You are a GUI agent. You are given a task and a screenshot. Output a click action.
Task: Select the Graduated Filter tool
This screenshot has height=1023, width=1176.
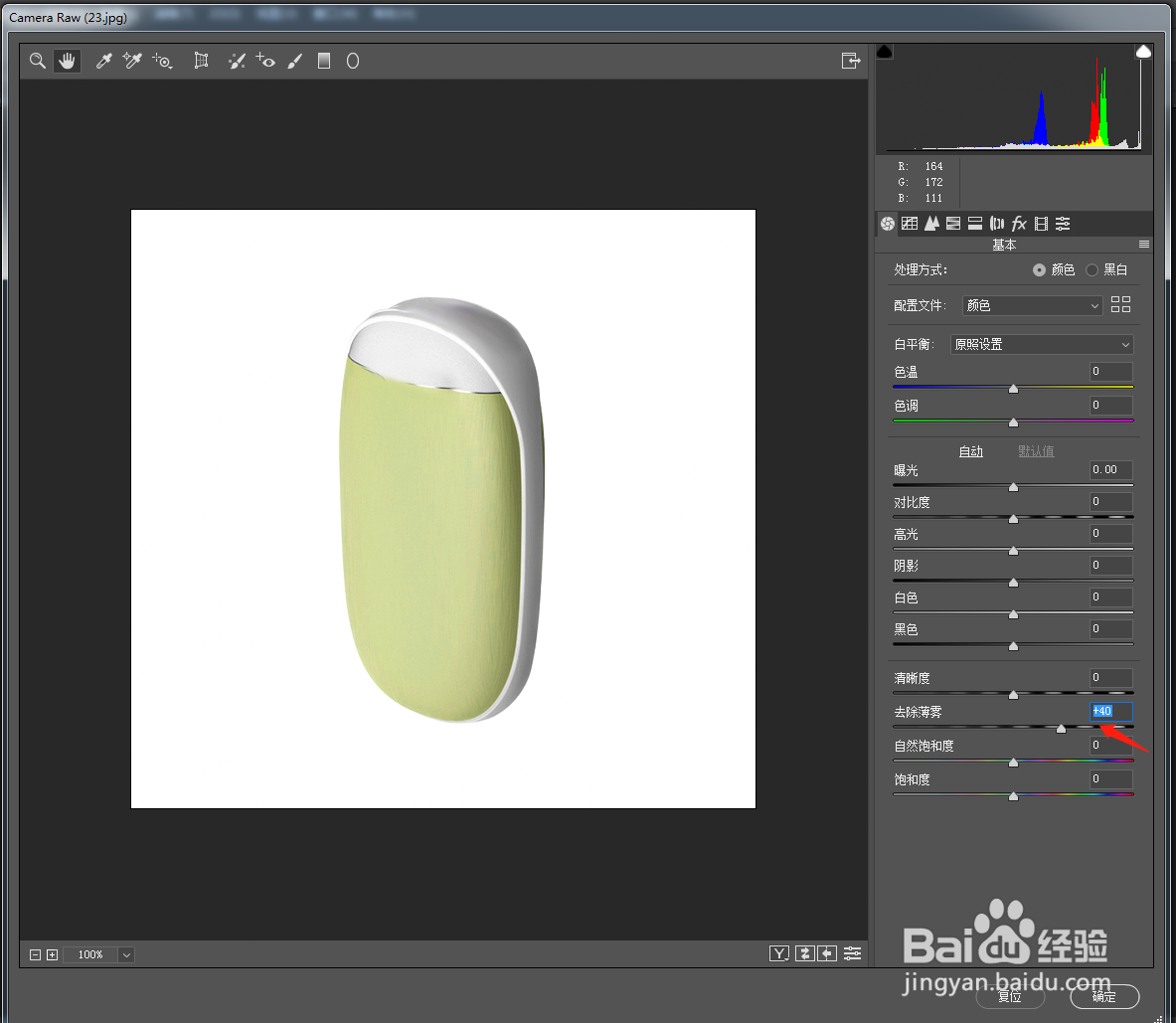(324, 61)
